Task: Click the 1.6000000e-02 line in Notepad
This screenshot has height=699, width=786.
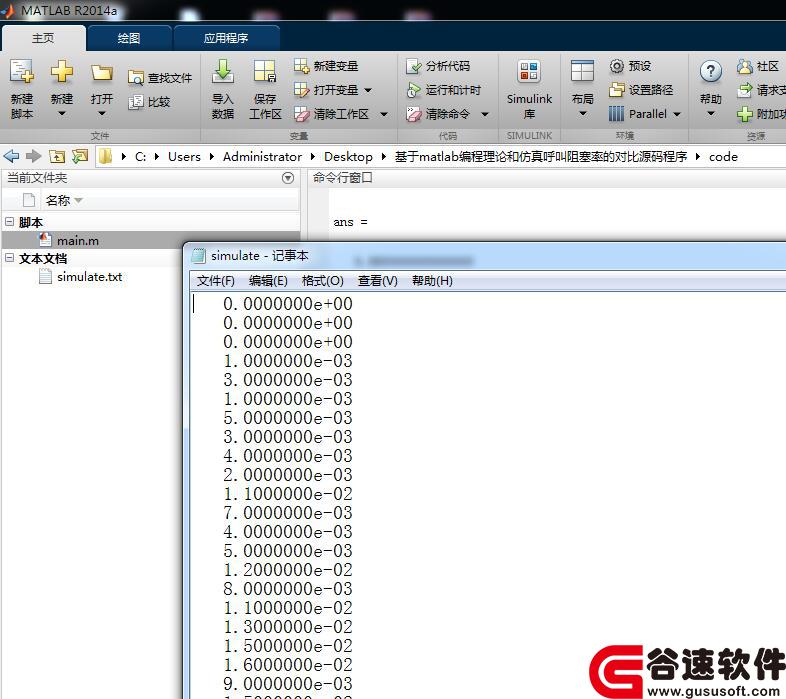Action: pos(288,664)
